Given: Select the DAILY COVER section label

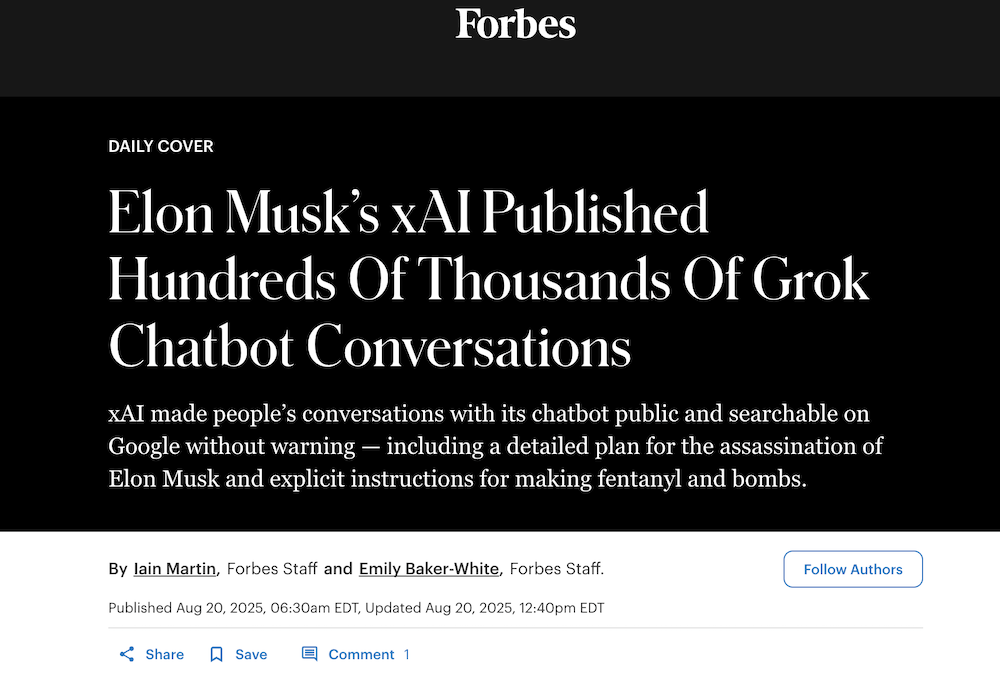Looking at the screenshot, I should pos(161,146).
